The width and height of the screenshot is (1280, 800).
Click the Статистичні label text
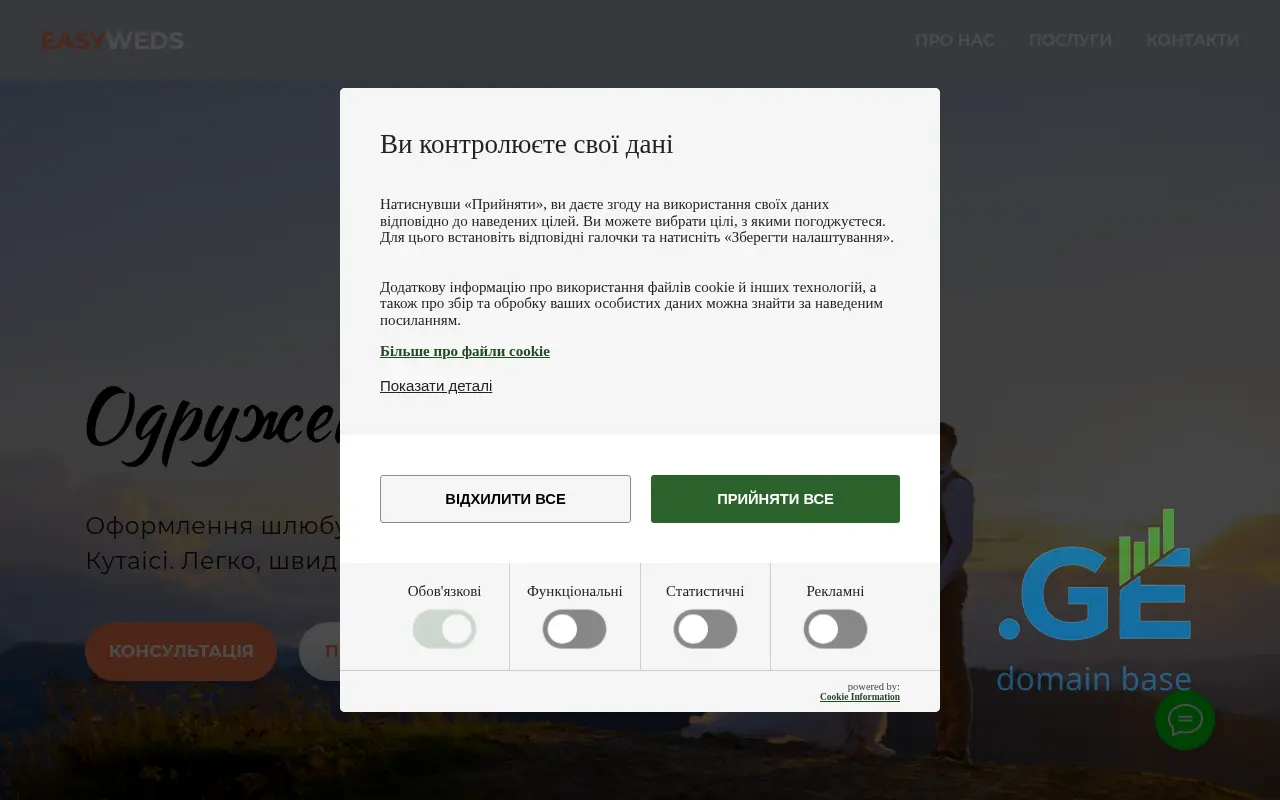click(x=705, y=591)
